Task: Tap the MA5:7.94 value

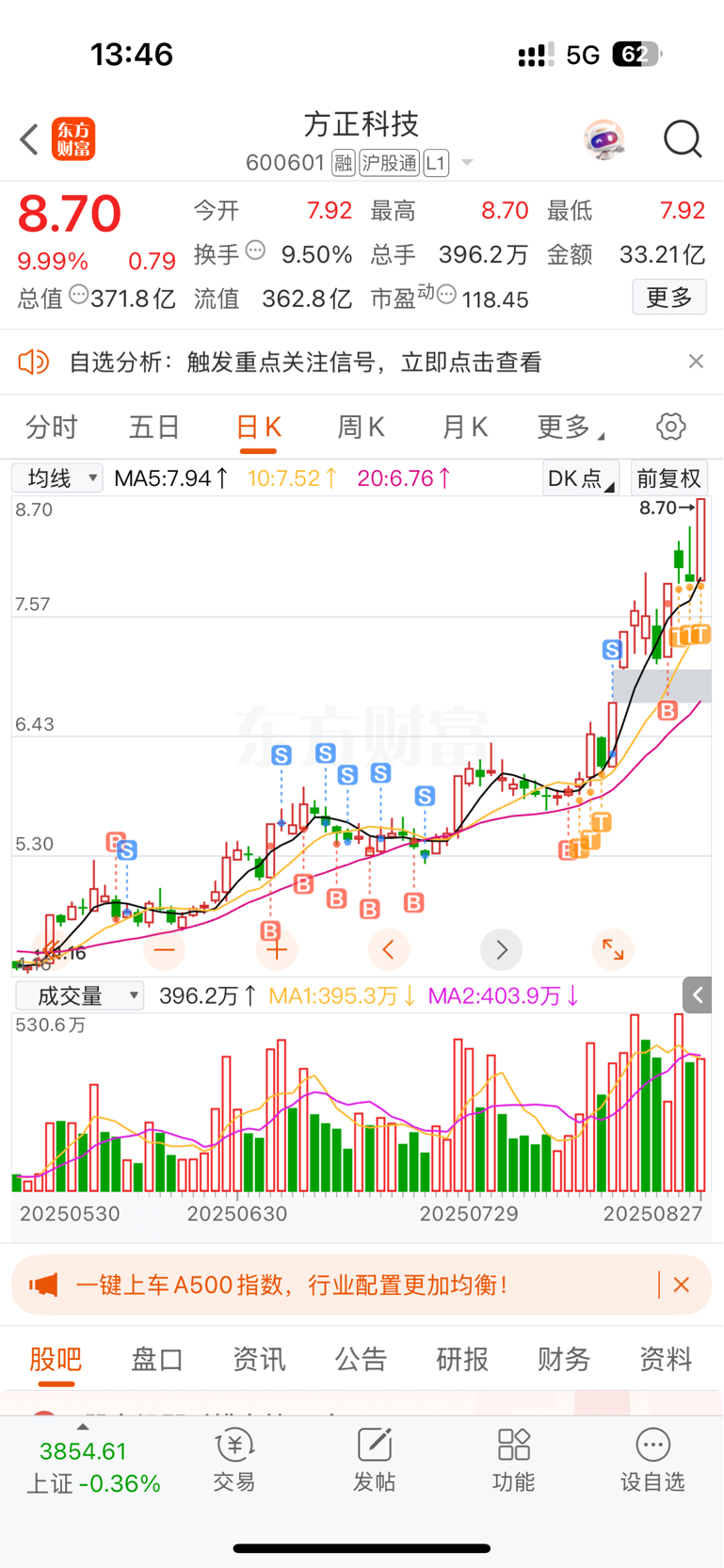Action: pyautogui.click(x=171, y=478)
